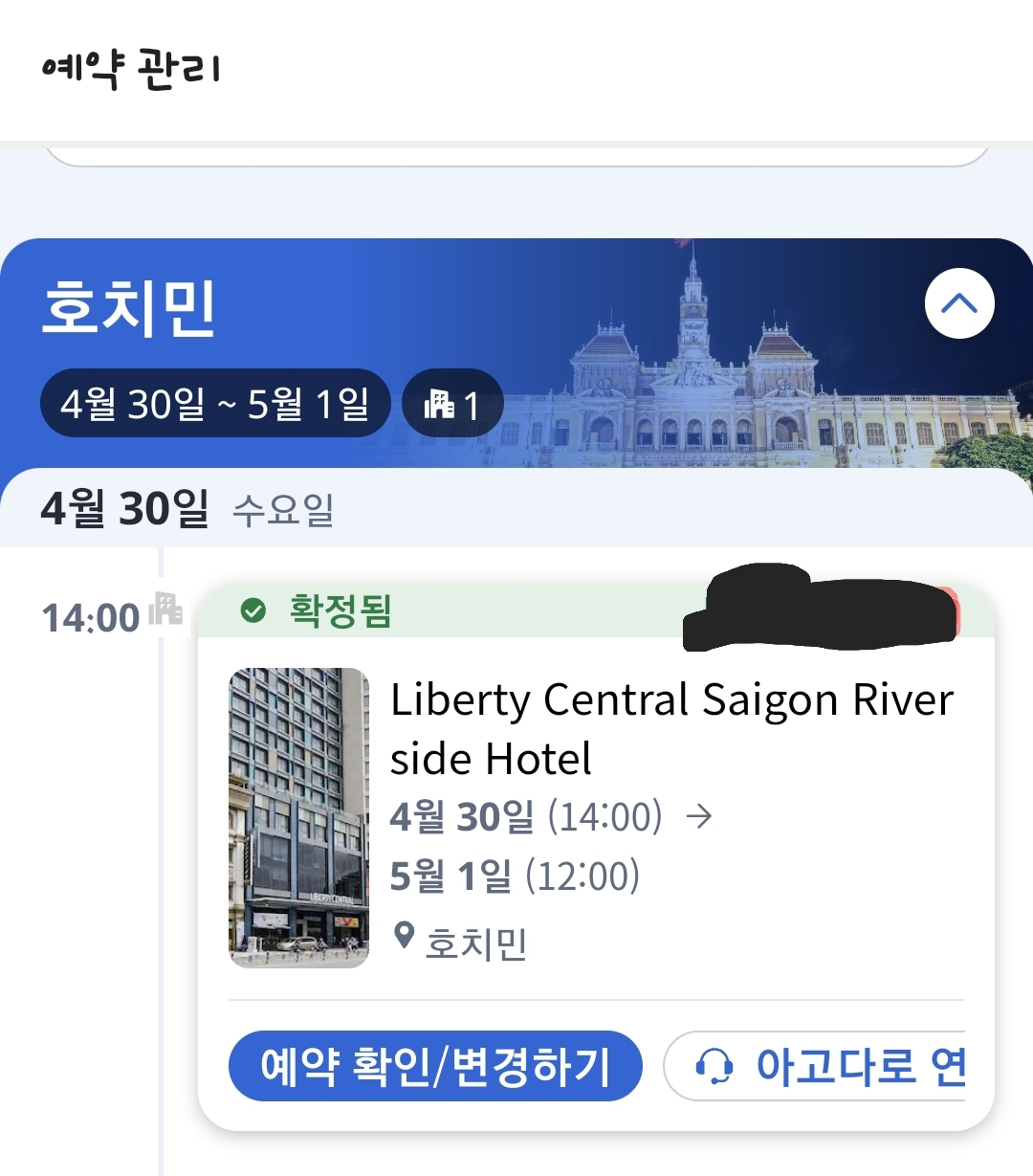Tap the 14:00 timeline time marker
1033x1176 pixels.
click(x=91, y=618)
